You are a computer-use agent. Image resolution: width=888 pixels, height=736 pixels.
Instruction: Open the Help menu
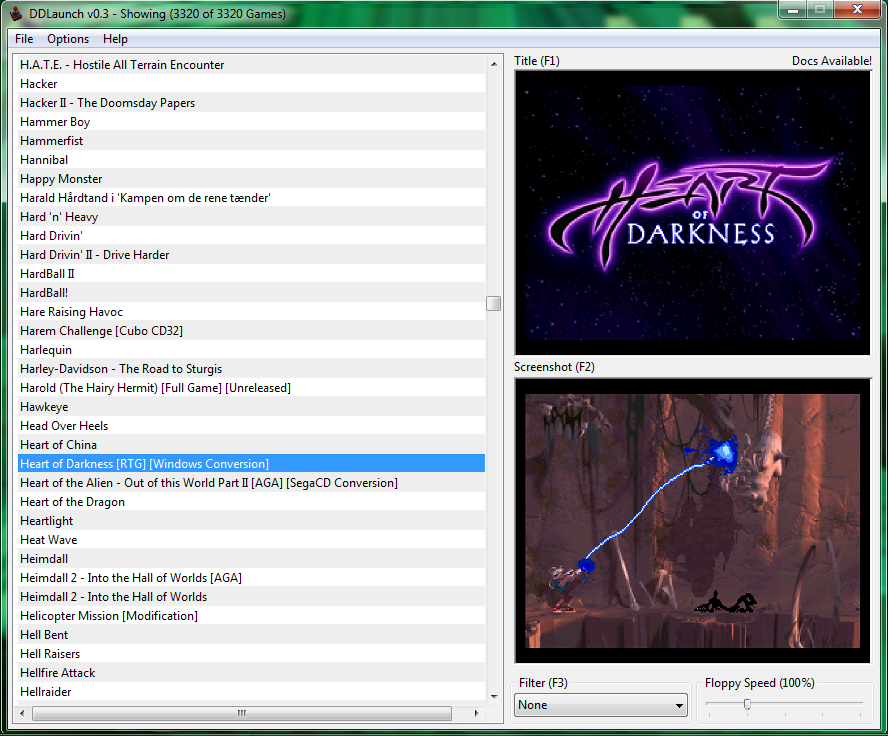116,39
